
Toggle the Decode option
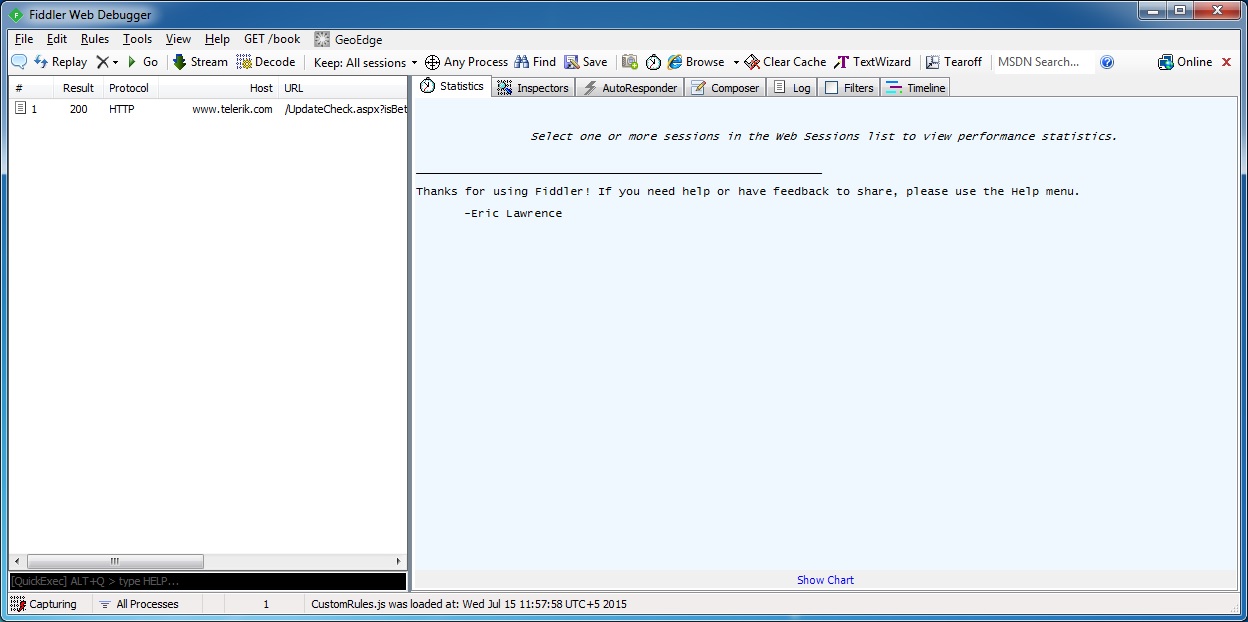(x=265, y=62)
